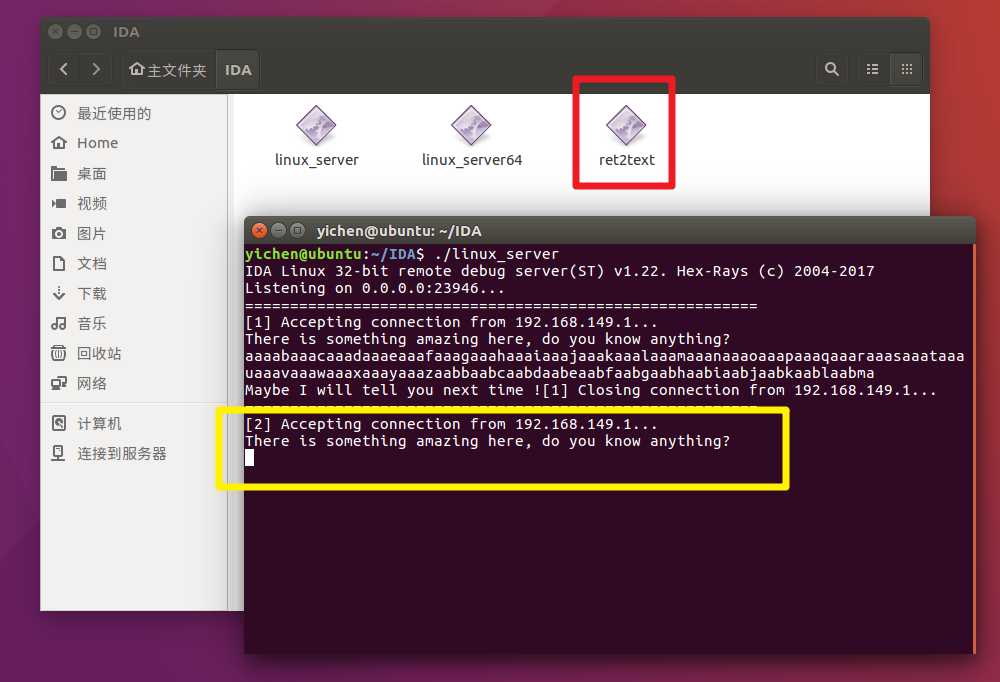Select the linux_server64 file icon
Viewport: 1000px width, 682px height.
(471, 125)
